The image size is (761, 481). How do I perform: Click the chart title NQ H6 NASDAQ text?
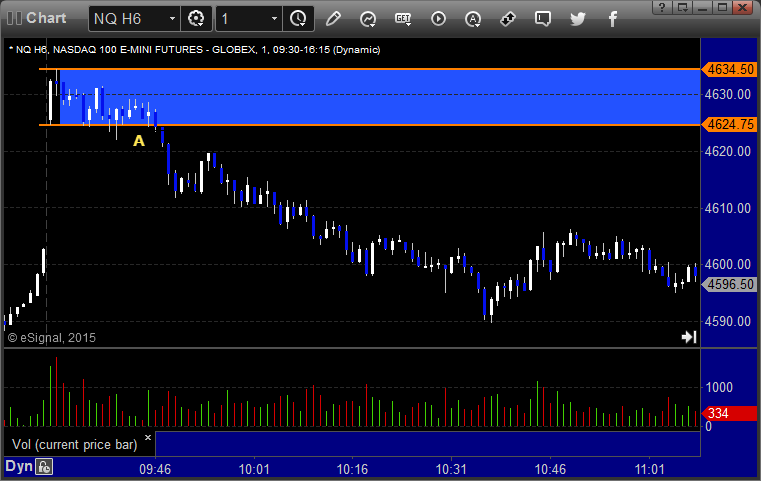tap(194, 50)
